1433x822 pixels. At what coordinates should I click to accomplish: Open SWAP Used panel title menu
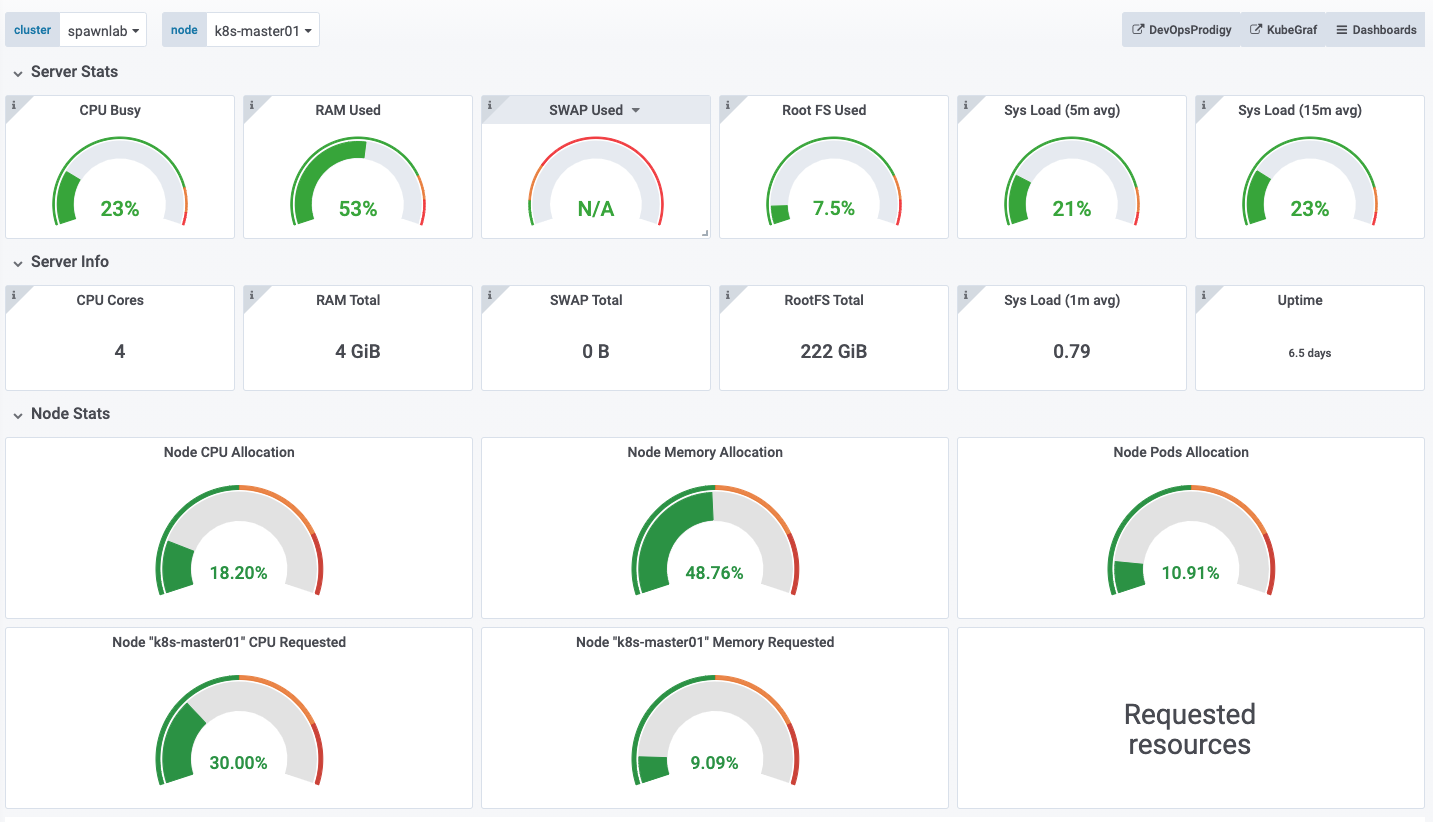click(595, 110)
